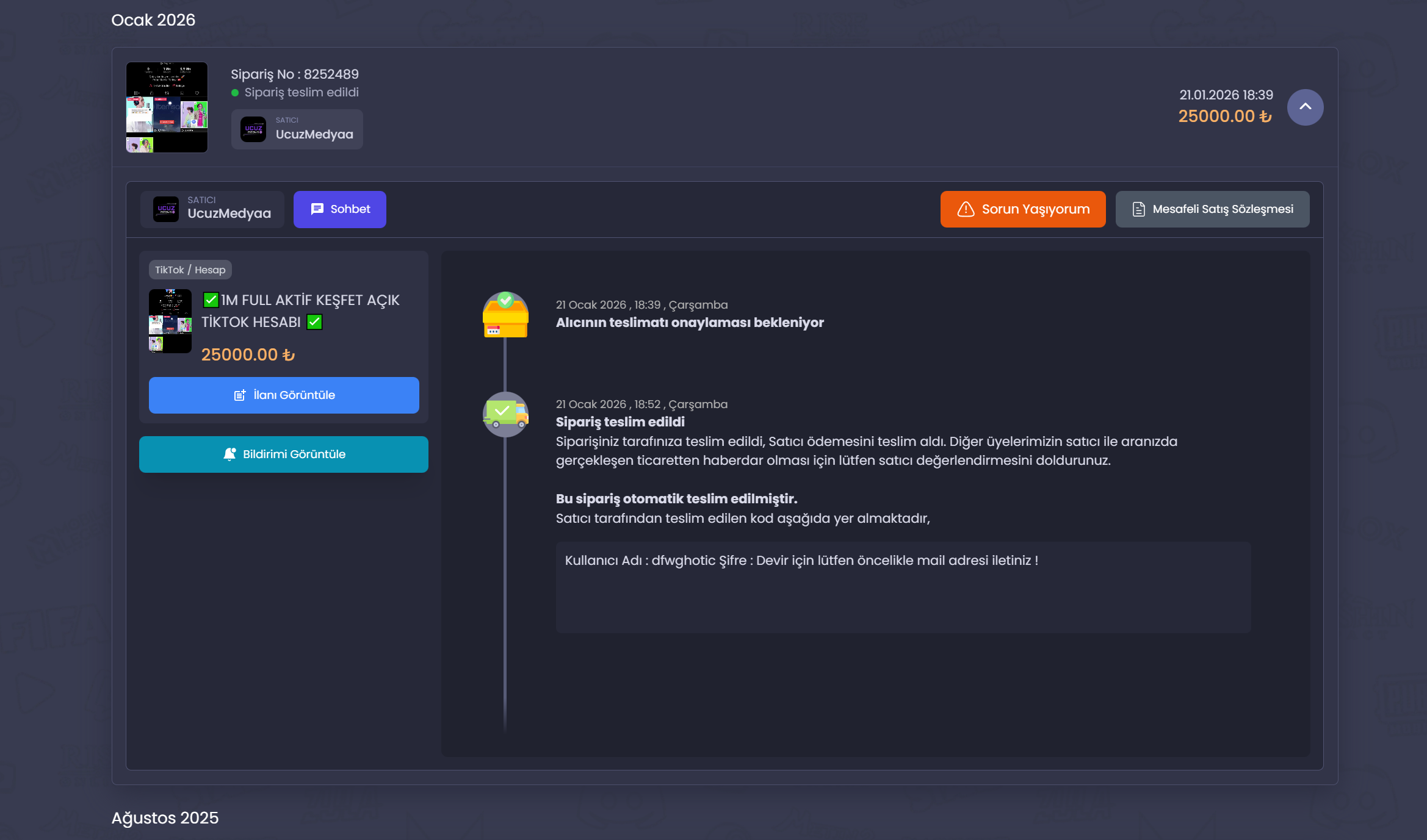Viewport: 1427px width, 840px height.
Task: Click the green status dot beside Sipariş teslim edildi
Action: [235, 93]
